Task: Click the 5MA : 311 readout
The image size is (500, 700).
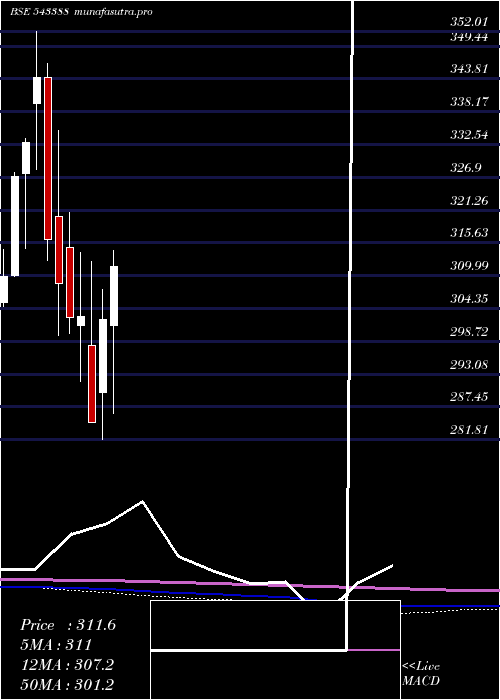Action: pyautogui.click(x=56, y=645)
